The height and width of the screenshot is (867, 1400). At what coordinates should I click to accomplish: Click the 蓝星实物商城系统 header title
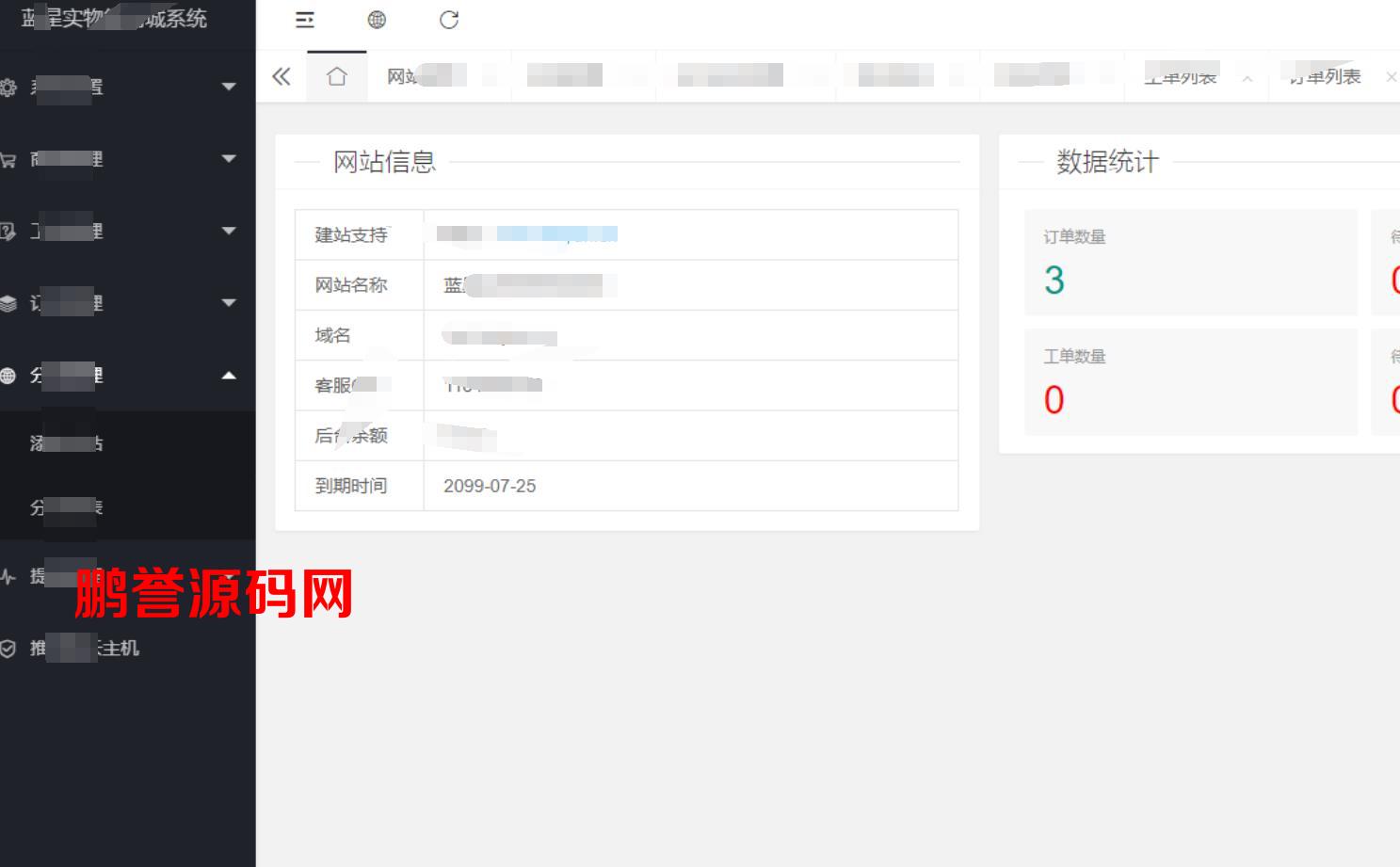(114, 18)
